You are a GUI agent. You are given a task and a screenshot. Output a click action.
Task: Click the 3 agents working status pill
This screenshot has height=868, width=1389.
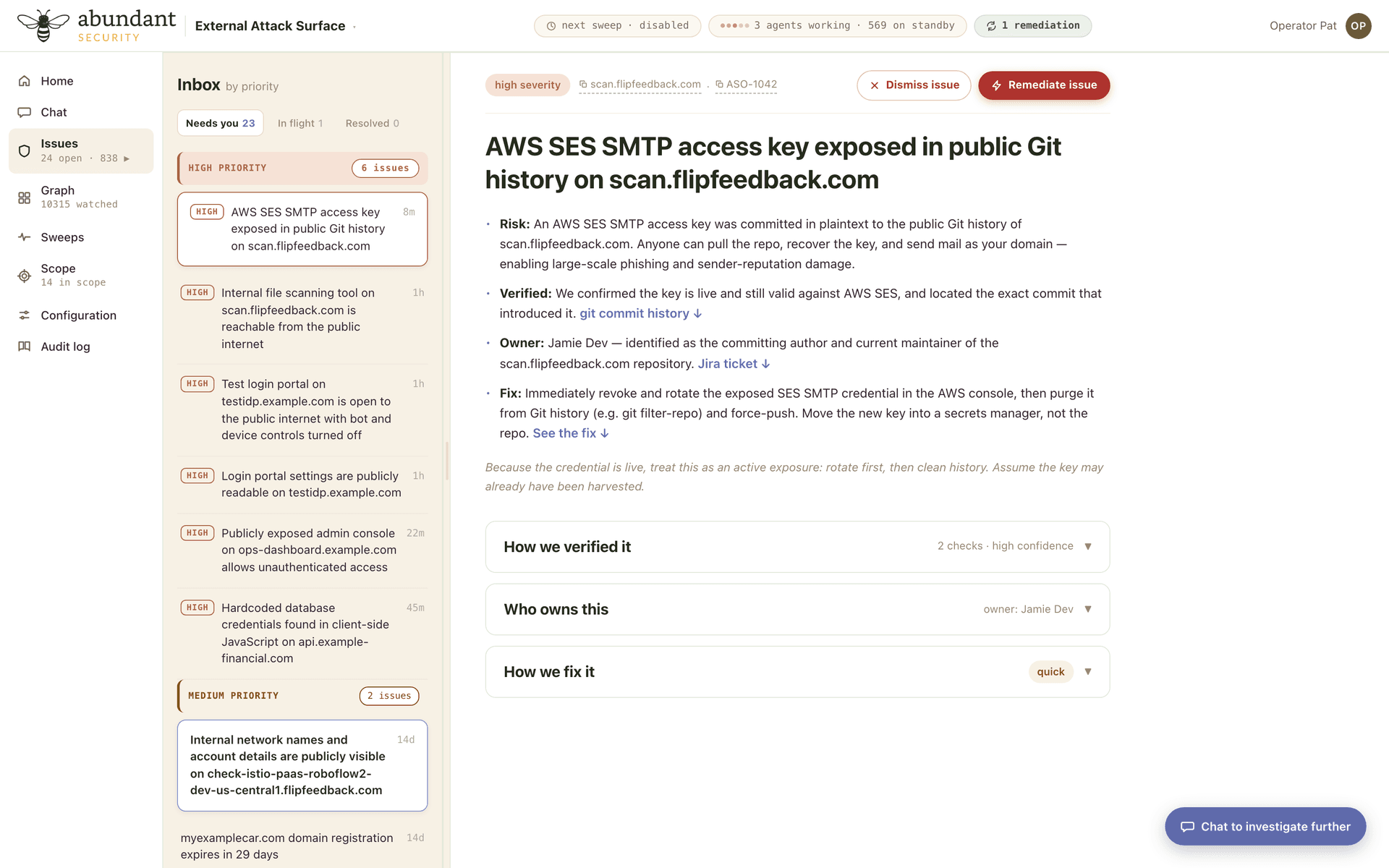click(x=837, y=26)
